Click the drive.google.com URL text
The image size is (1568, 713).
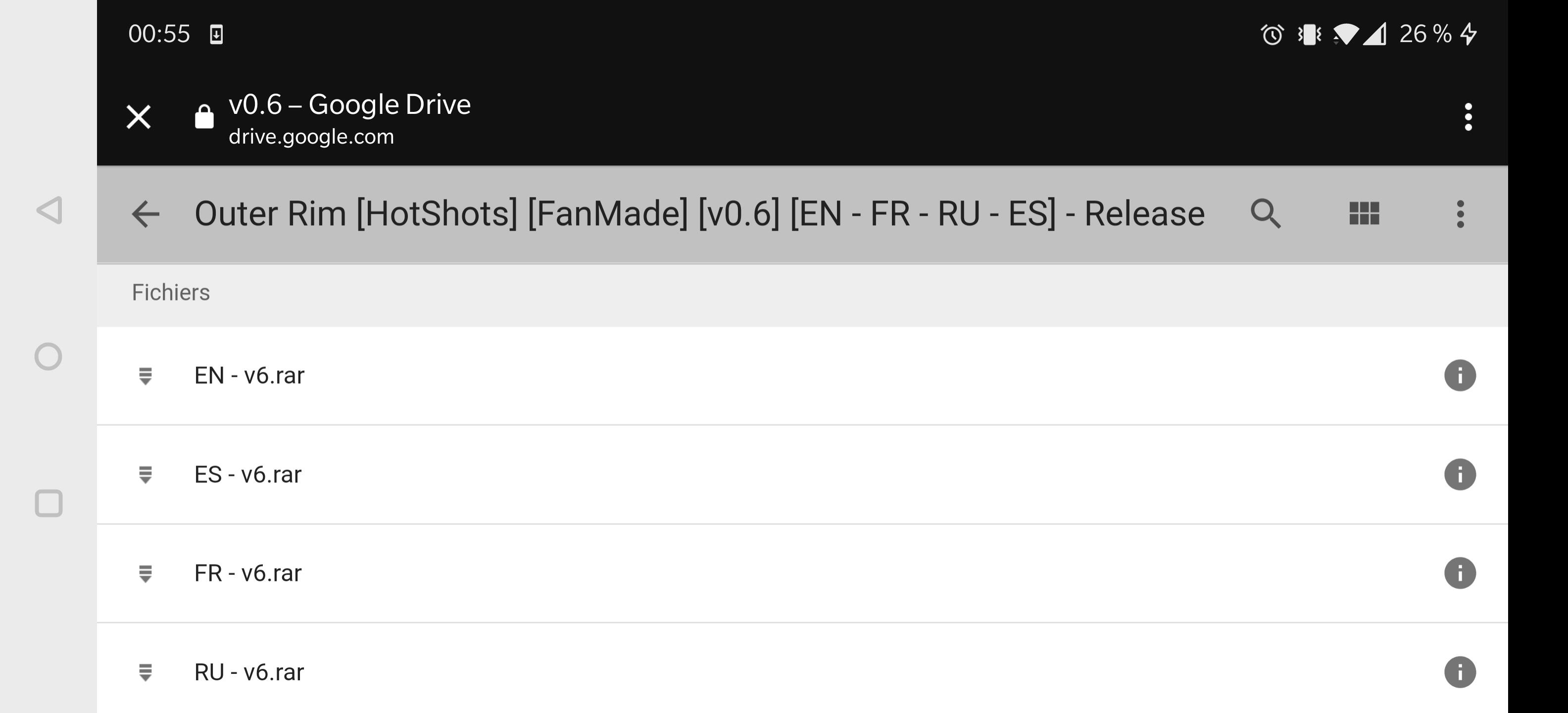coord(311,137)
